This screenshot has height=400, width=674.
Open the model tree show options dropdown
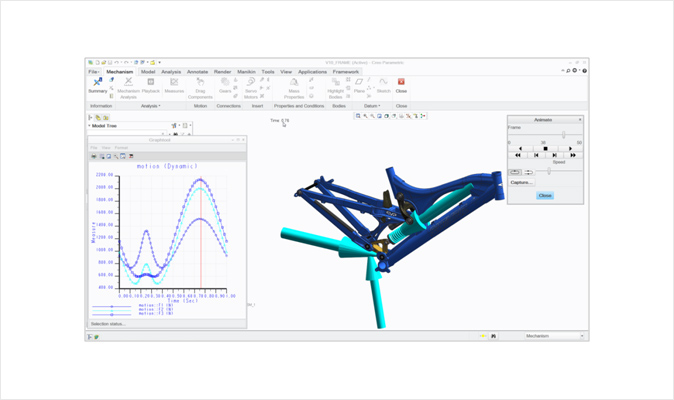(186, 125)
